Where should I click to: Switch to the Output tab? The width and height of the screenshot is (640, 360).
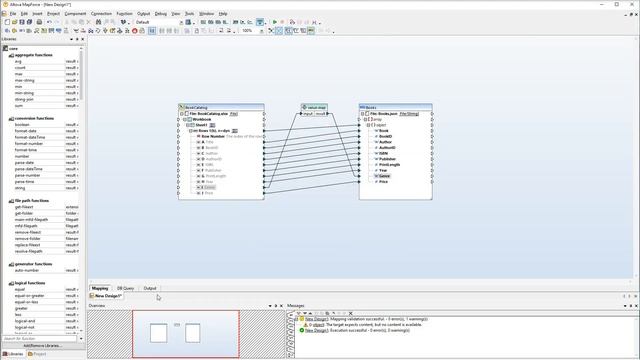click(x=150, y=288)
